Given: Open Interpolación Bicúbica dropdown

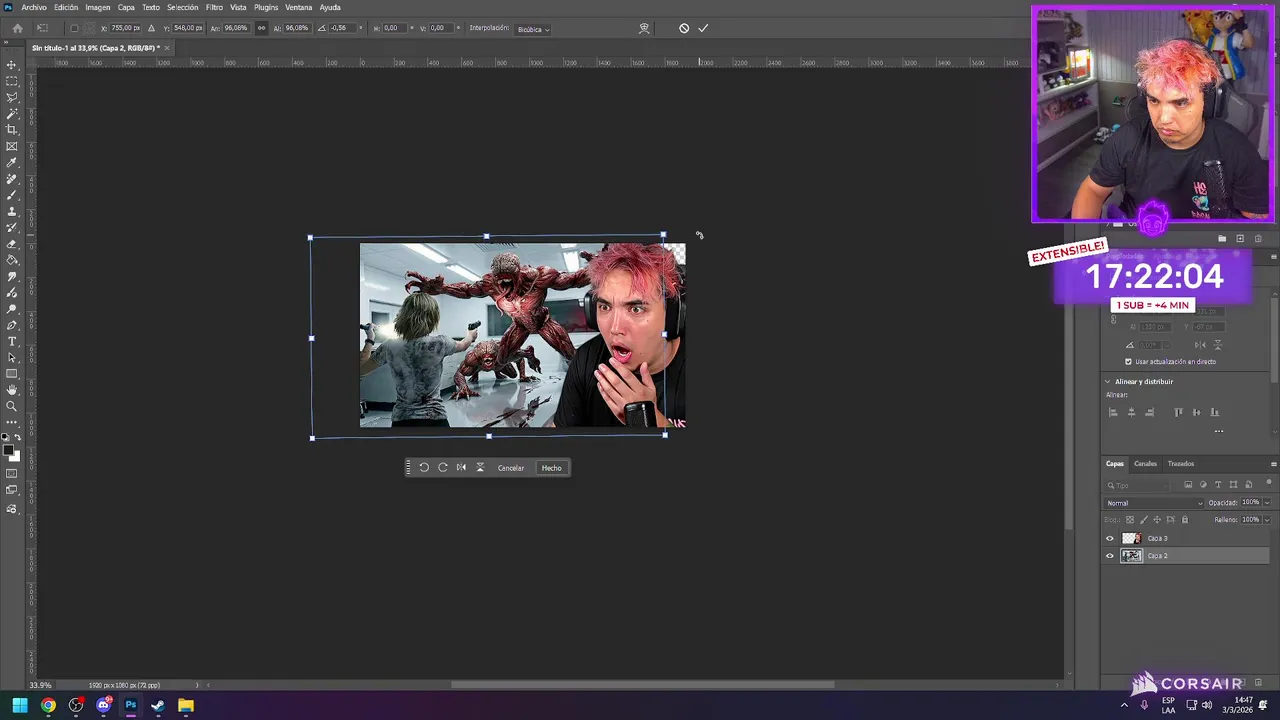Looking at the screenshot, I should pos(533,29).
